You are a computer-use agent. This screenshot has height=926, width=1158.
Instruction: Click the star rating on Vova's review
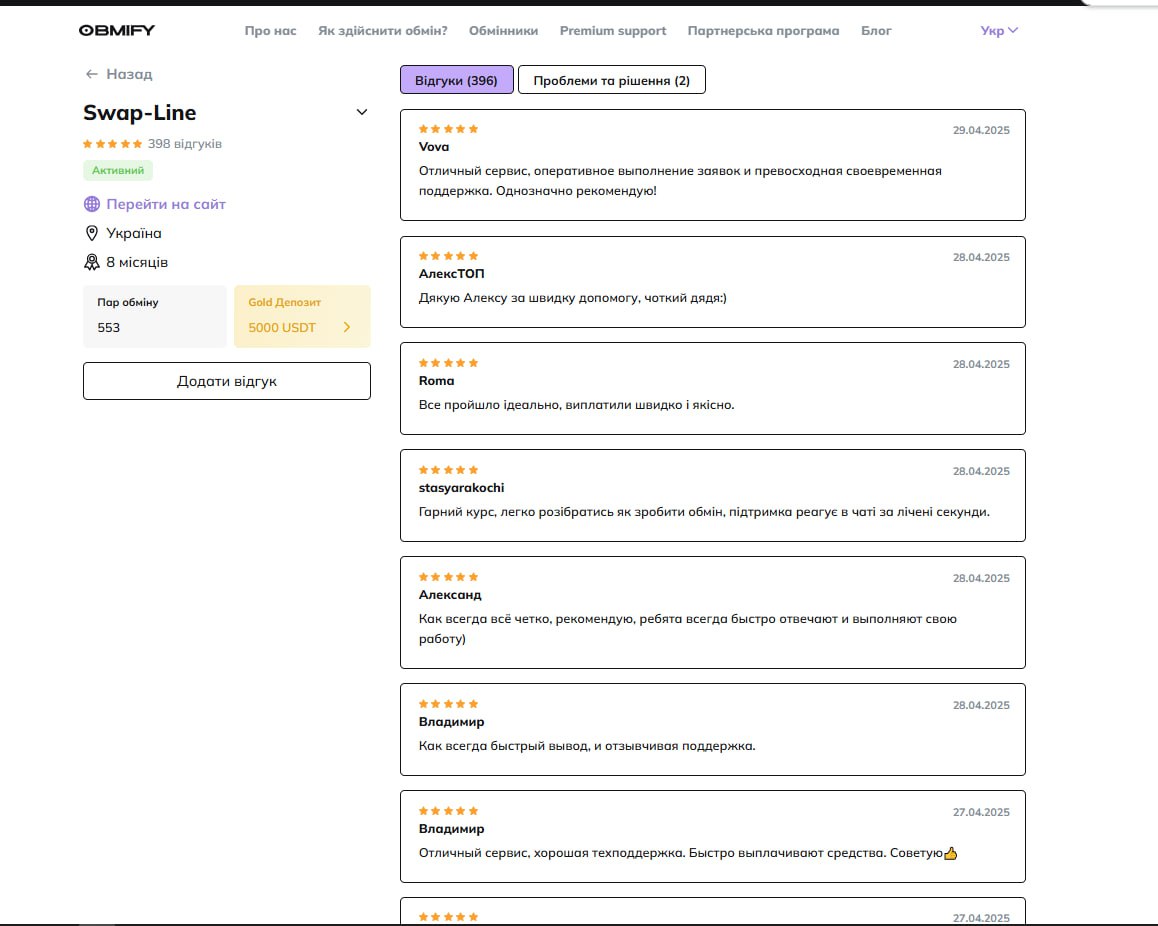coord(448,128)
